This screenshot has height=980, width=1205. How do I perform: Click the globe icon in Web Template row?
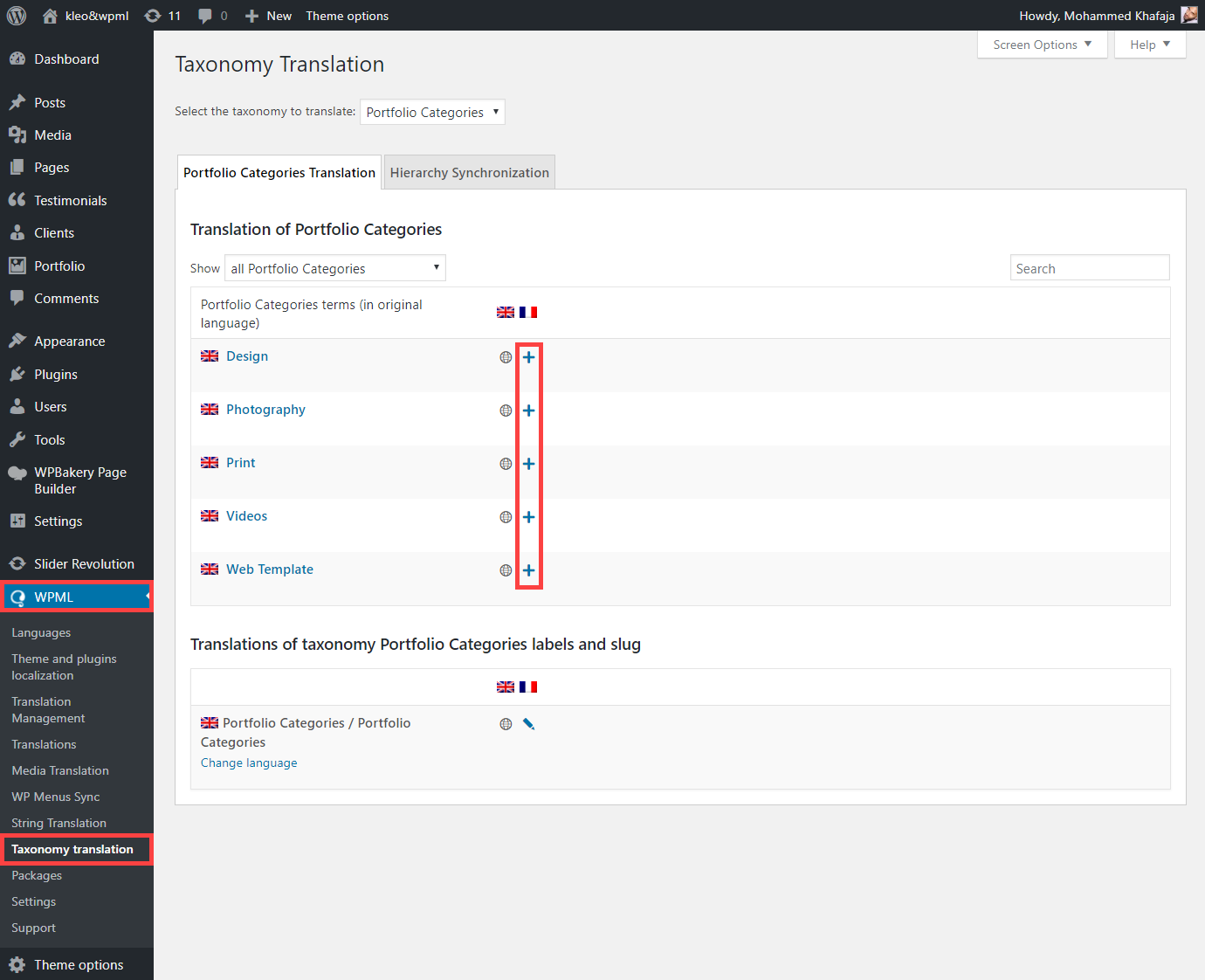click(x=506, y=570)
